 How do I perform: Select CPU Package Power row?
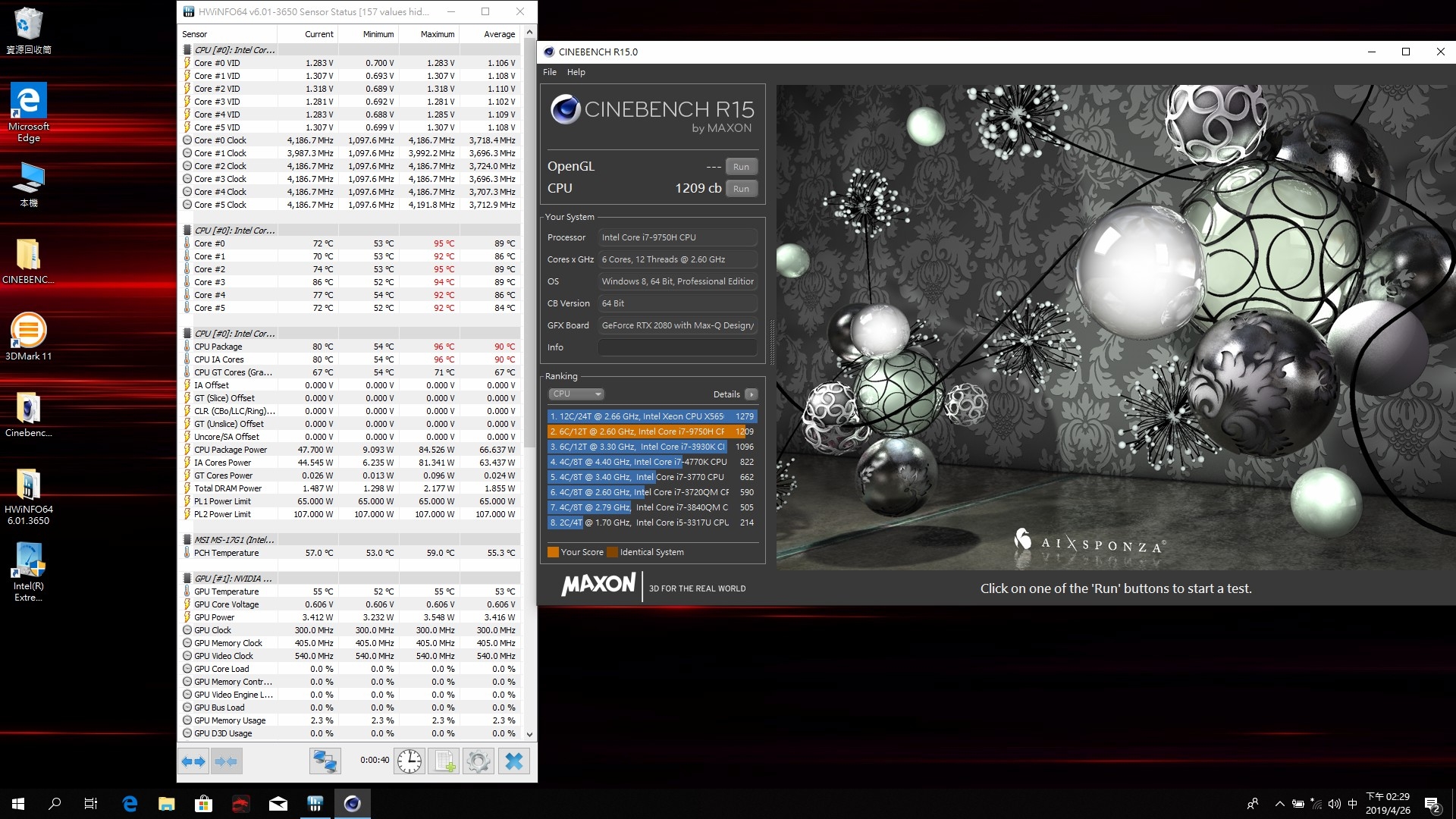pos(350,450)
